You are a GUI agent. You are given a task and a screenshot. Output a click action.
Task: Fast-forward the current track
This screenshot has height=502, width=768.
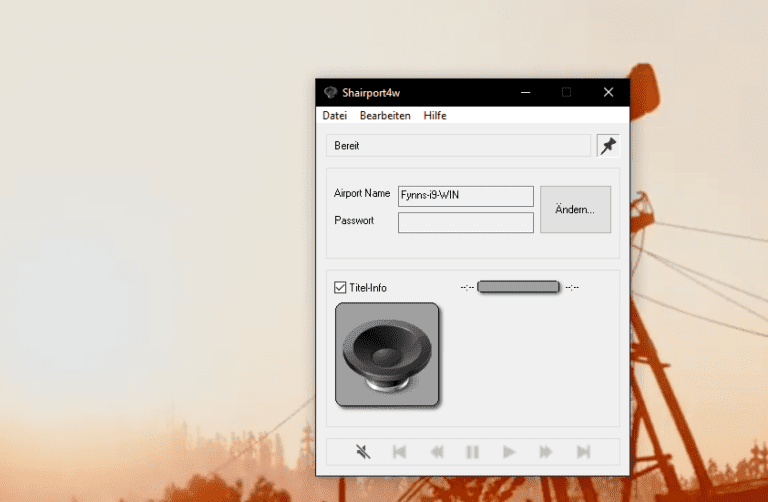[546, 452]
